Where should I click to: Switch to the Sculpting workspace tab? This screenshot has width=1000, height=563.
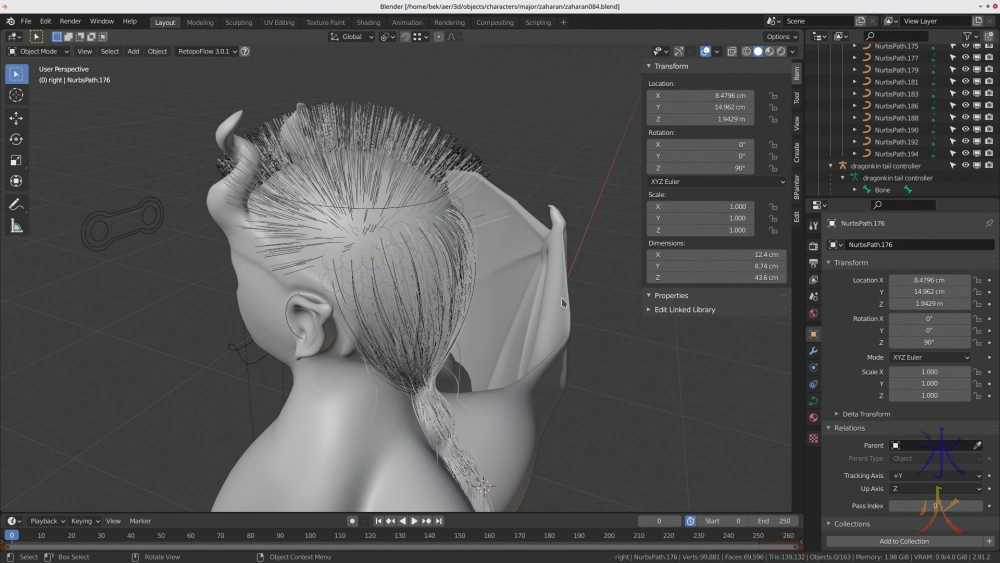tap(238, 22)
